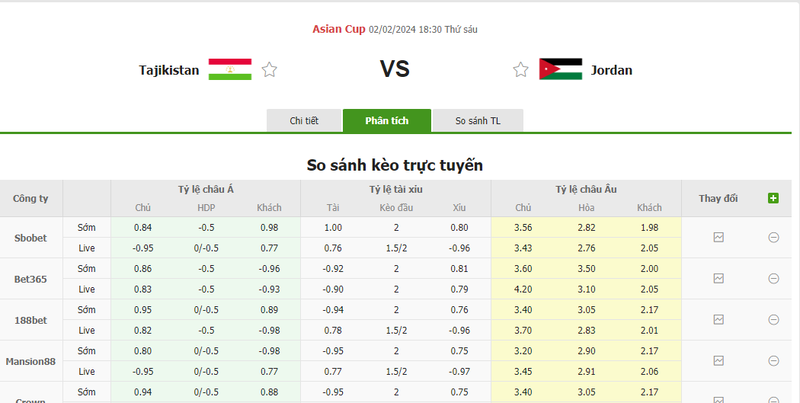
Task: Click Bet365 early draw odds 3.50
Action: [x=586, y=269]
